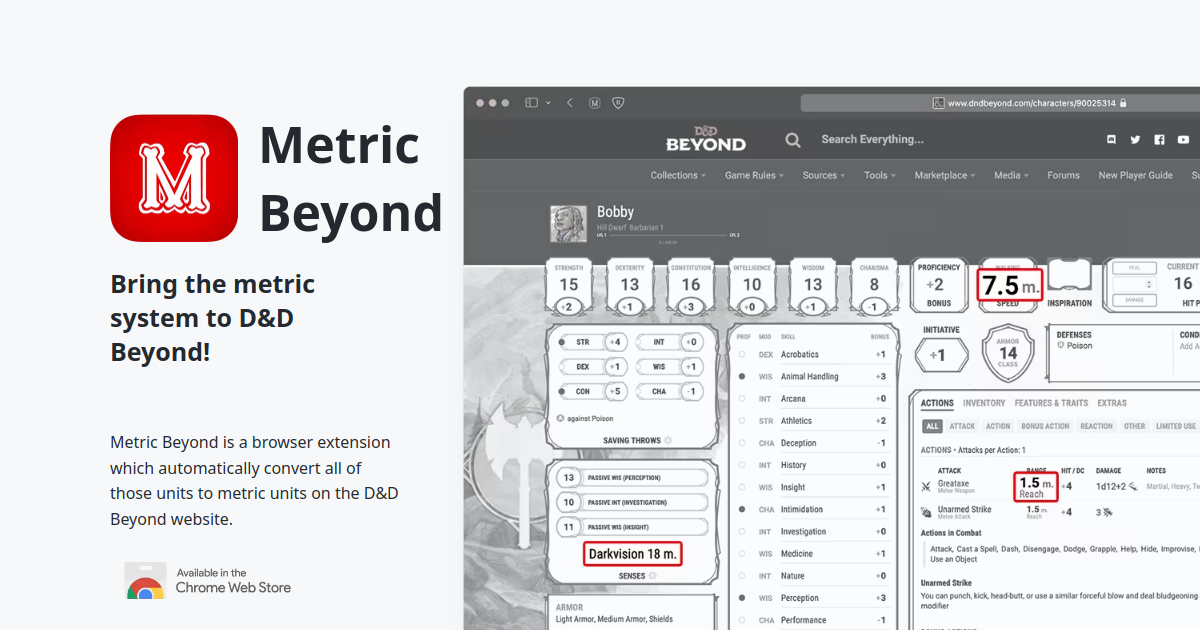Switch to the Inventory tab
The width and height of the screenshot is (1200, 630).
pos(984,403)
